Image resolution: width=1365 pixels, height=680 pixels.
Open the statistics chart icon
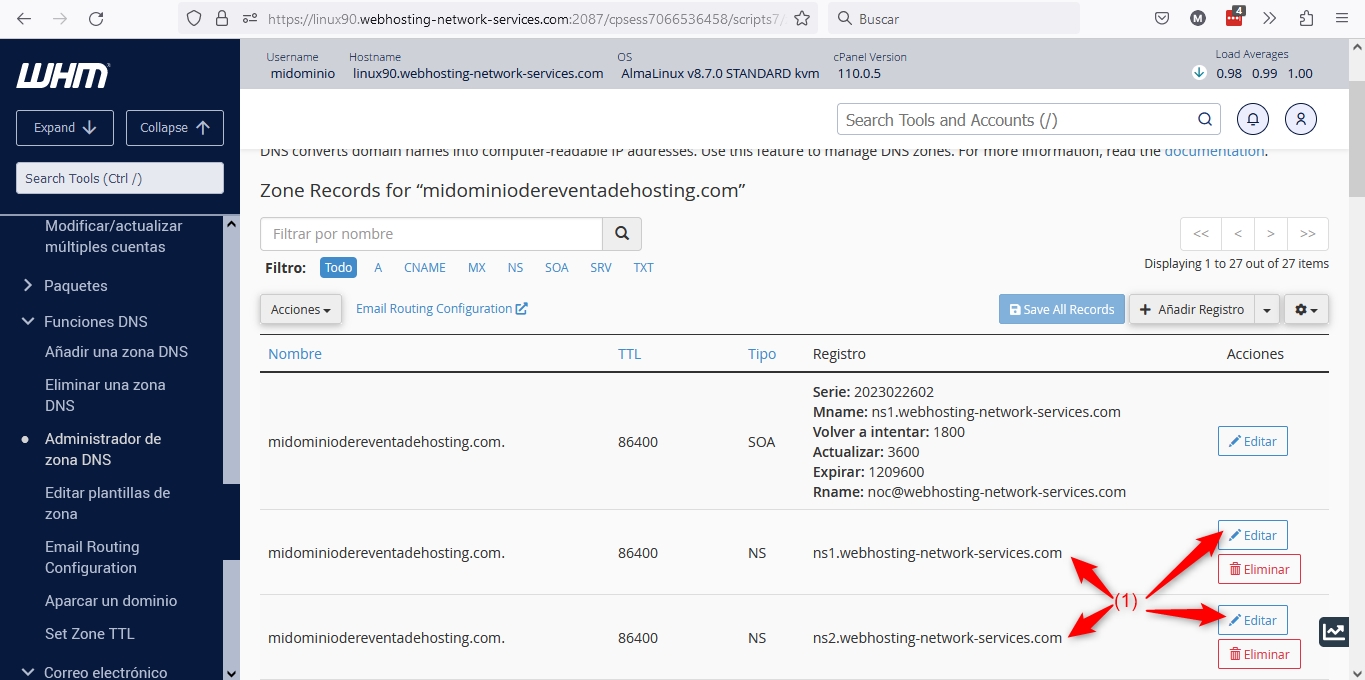point(1334,631)
